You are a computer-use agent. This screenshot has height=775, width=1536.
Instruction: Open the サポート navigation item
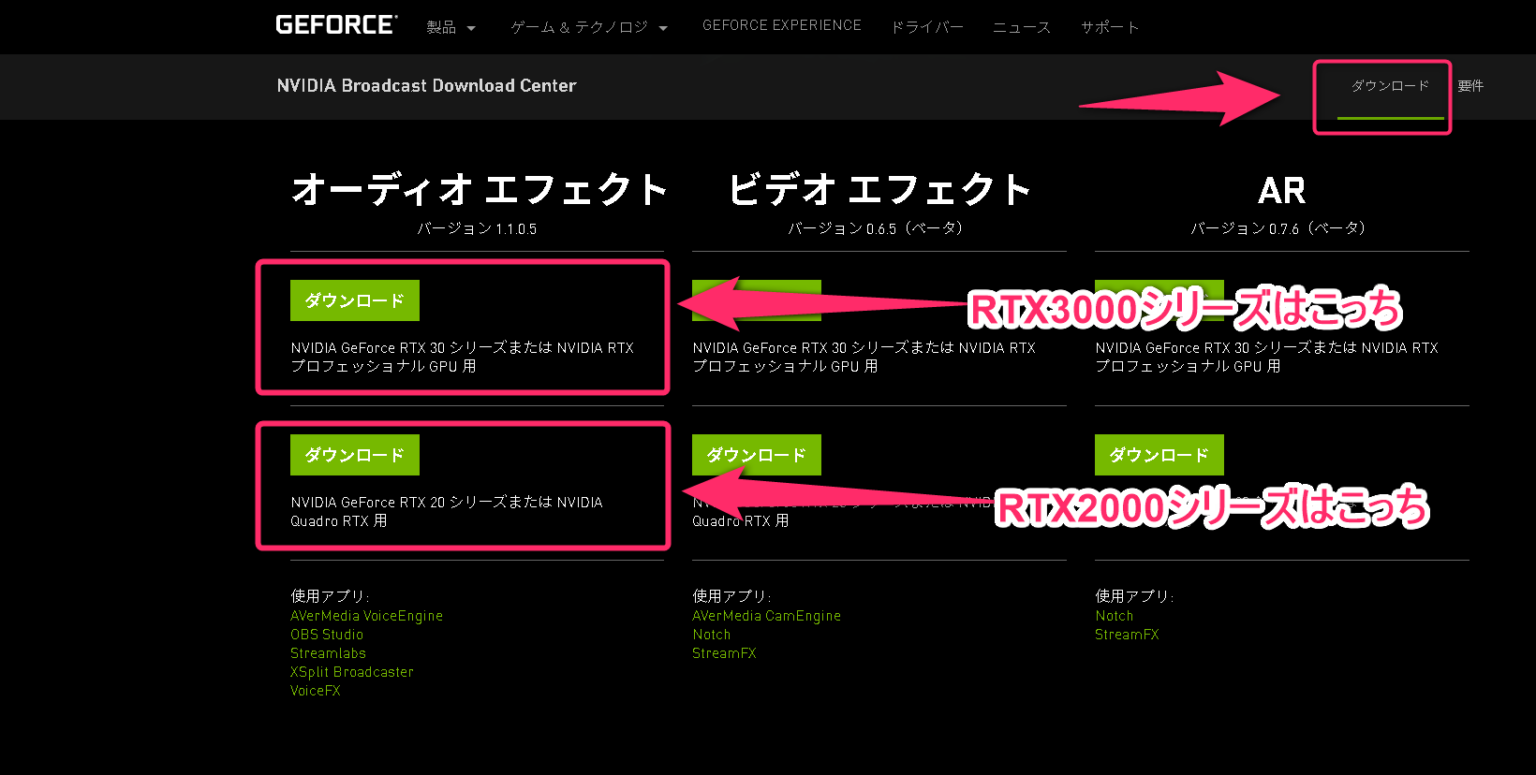click(x=1110, y=28)
